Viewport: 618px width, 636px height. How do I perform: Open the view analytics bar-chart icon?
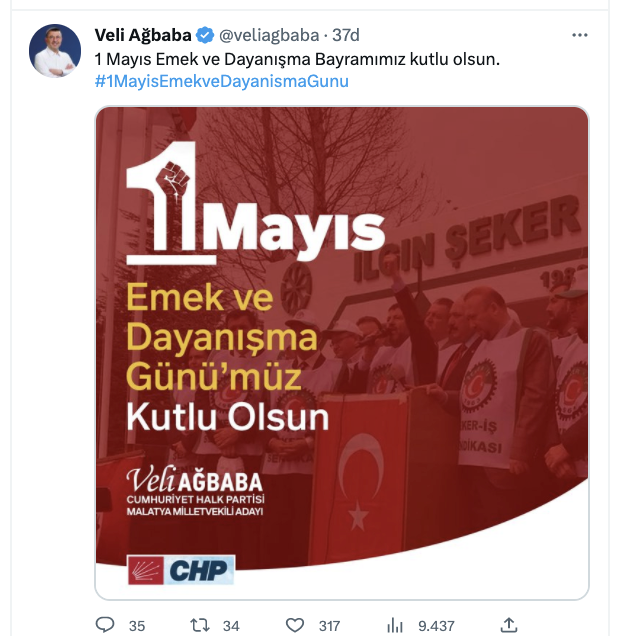click(395, 625)
